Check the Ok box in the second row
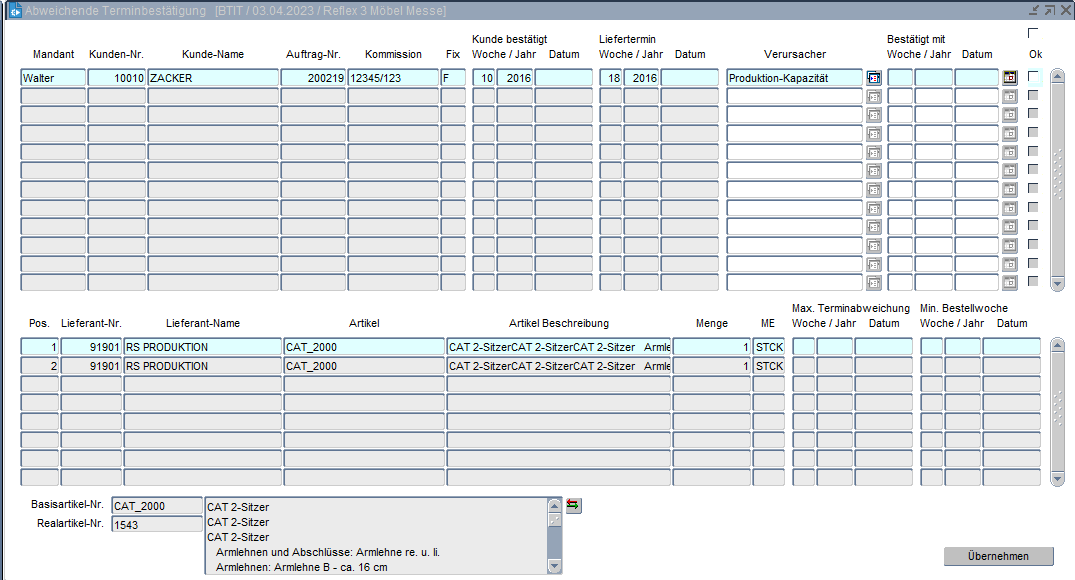This screenshot has width=1075, height=580. click(1033, 96)
